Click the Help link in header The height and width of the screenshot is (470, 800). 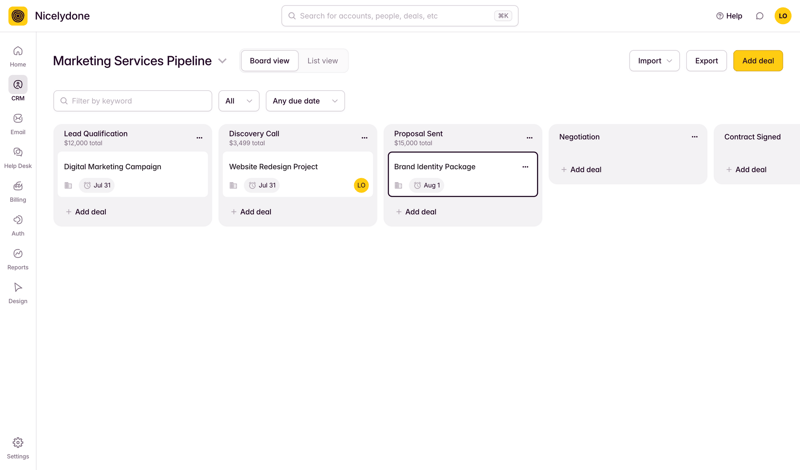[x=729, y=16]
